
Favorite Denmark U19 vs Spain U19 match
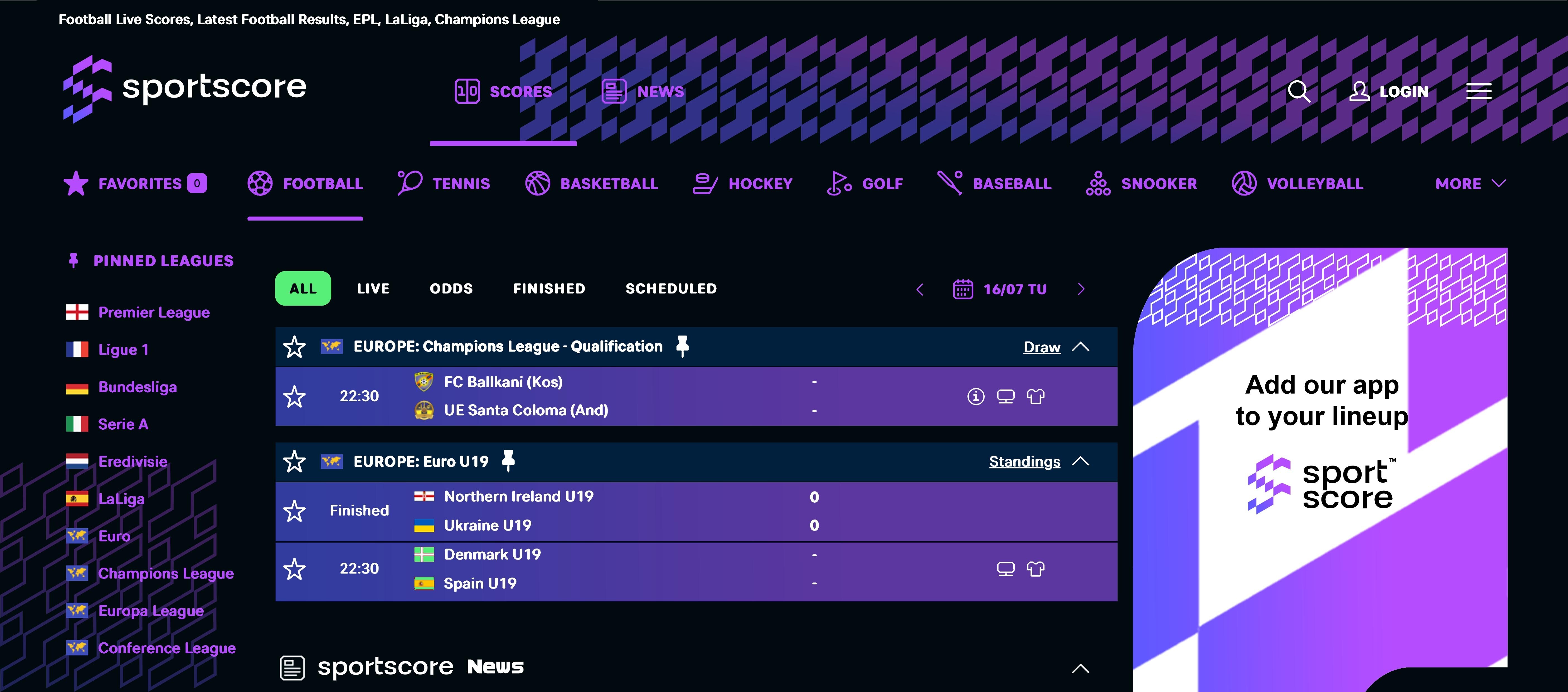tap(295, 569)
